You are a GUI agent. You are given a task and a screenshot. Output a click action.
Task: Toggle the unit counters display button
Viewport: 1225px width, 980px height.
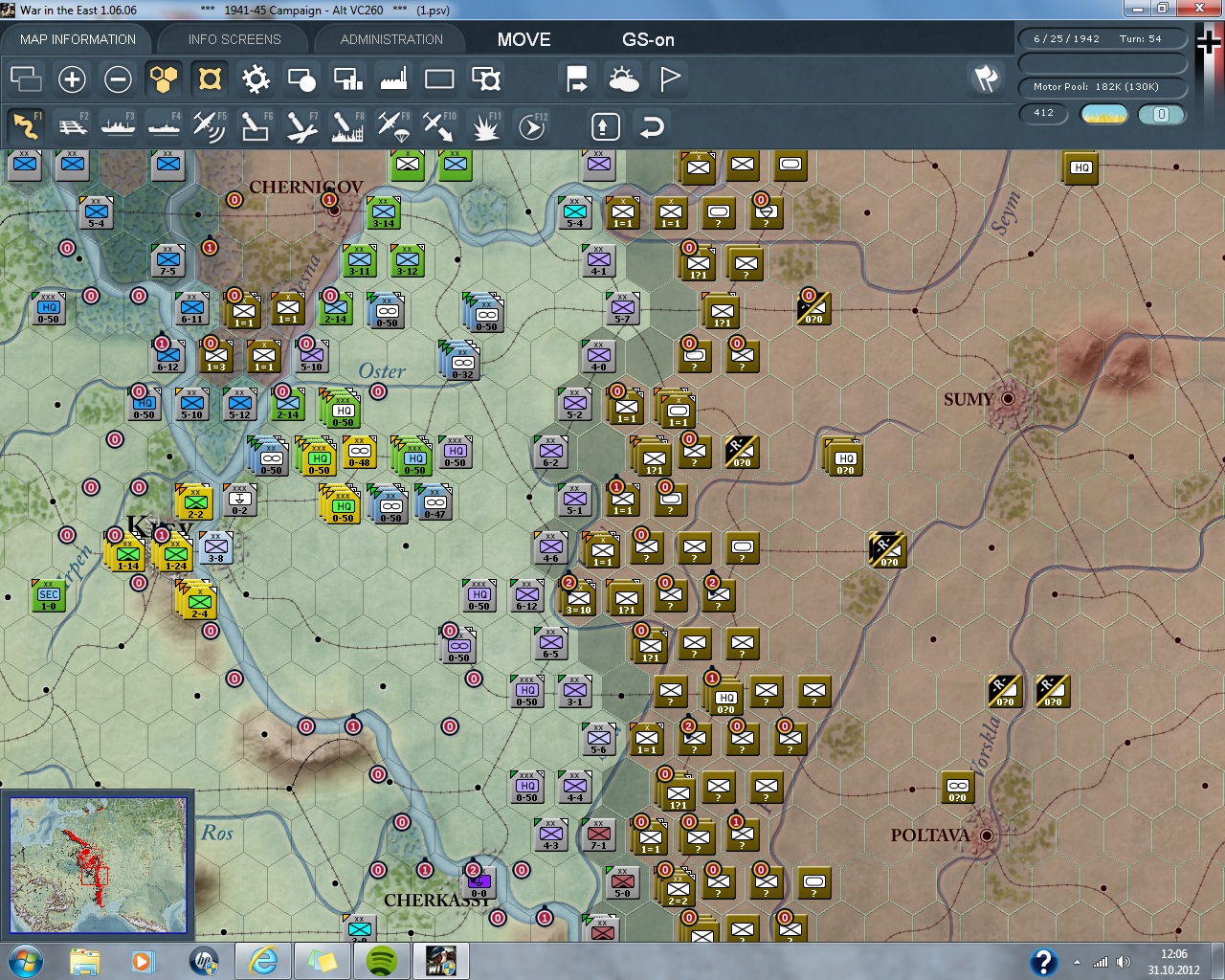210,79
